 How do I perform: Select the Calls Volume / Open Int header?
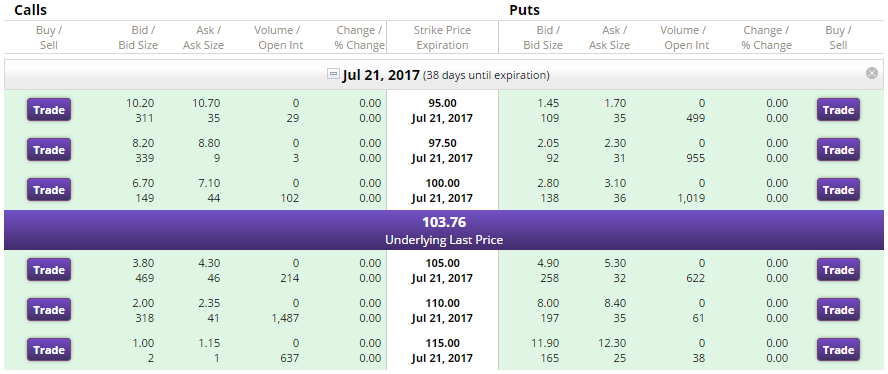[280, 37]
